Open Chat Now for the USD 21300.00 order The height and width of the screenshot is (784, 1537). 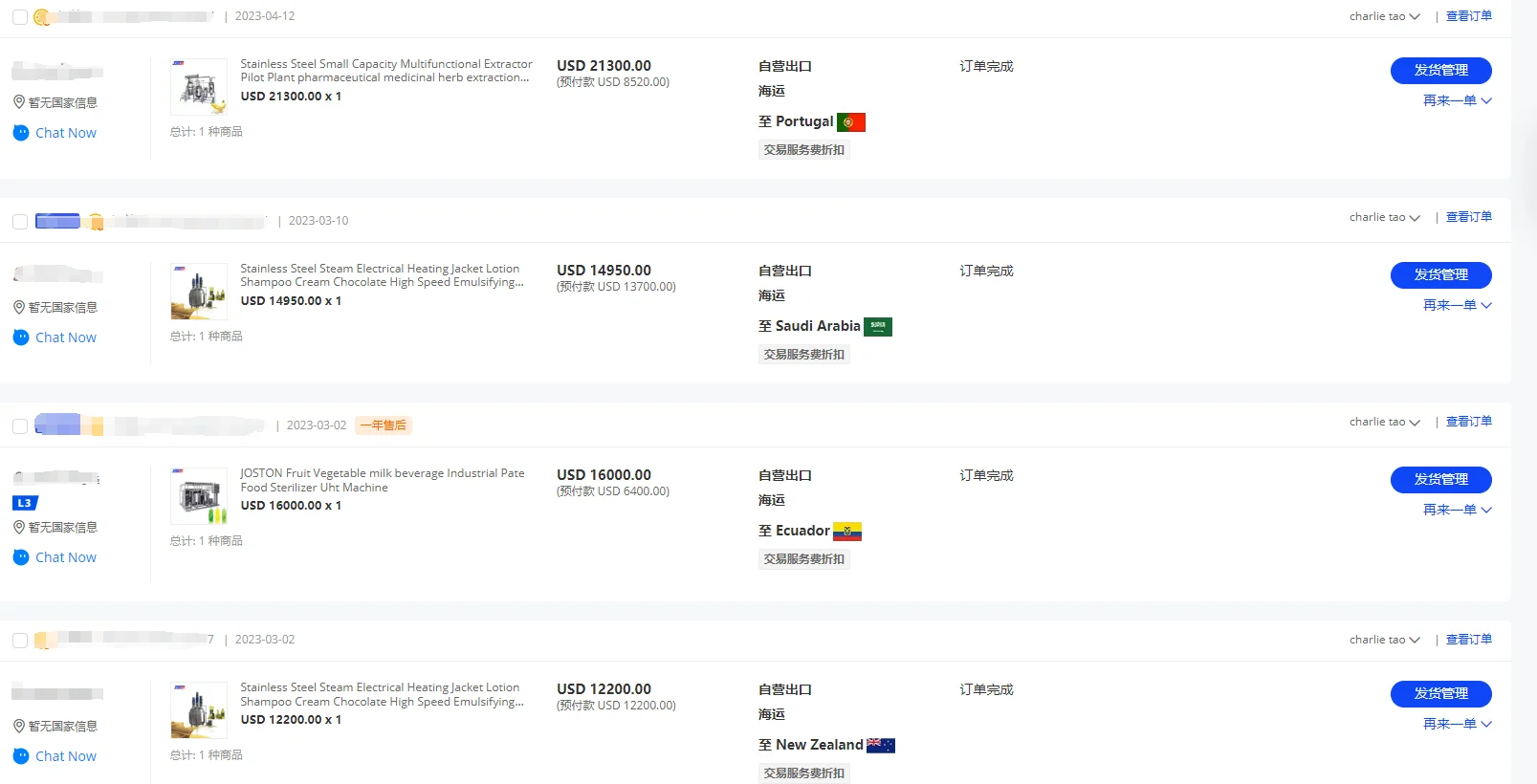click(x=66, y=133)
